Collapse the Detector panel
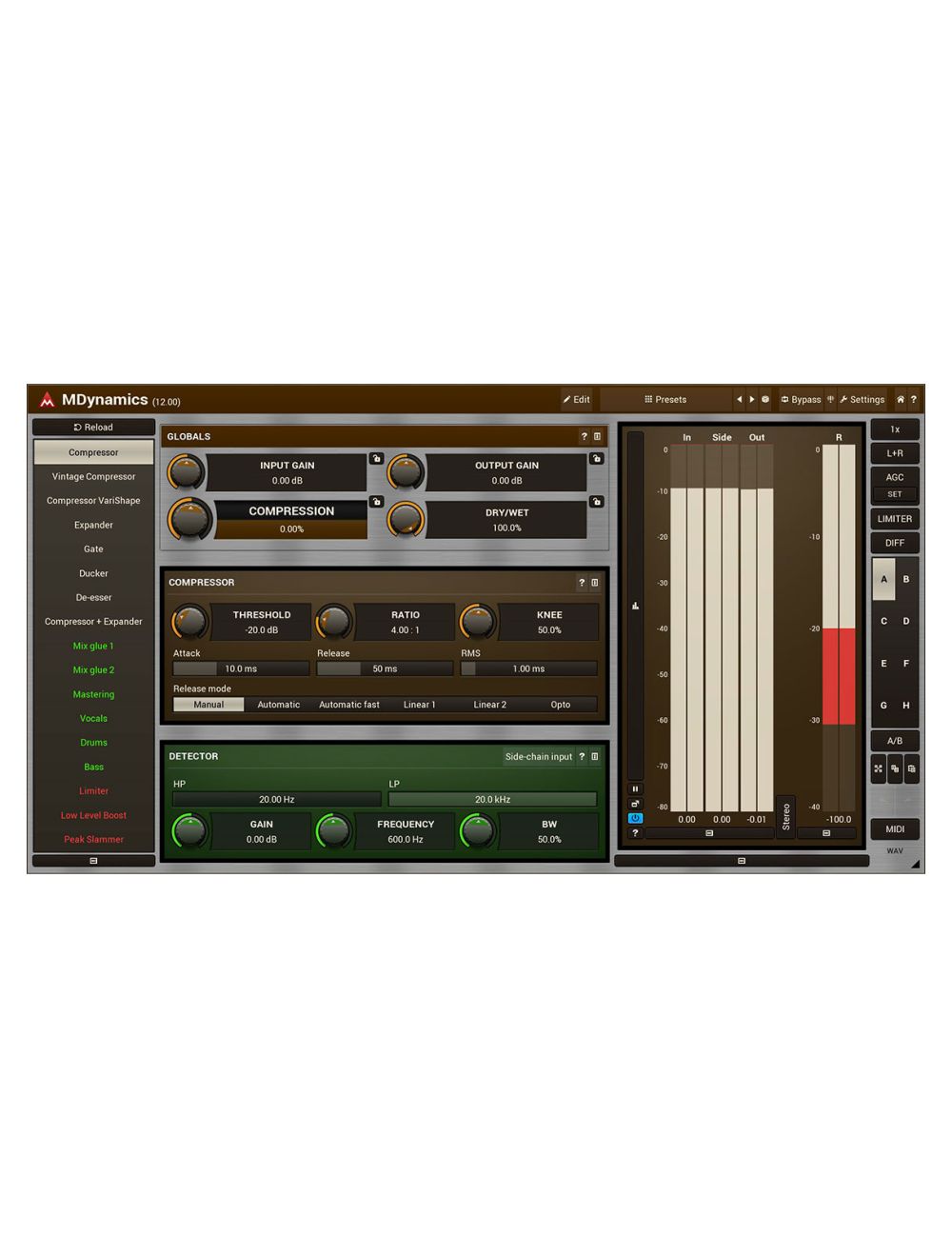Viewport: 952px width, 1257px height. tap(595, 756)
